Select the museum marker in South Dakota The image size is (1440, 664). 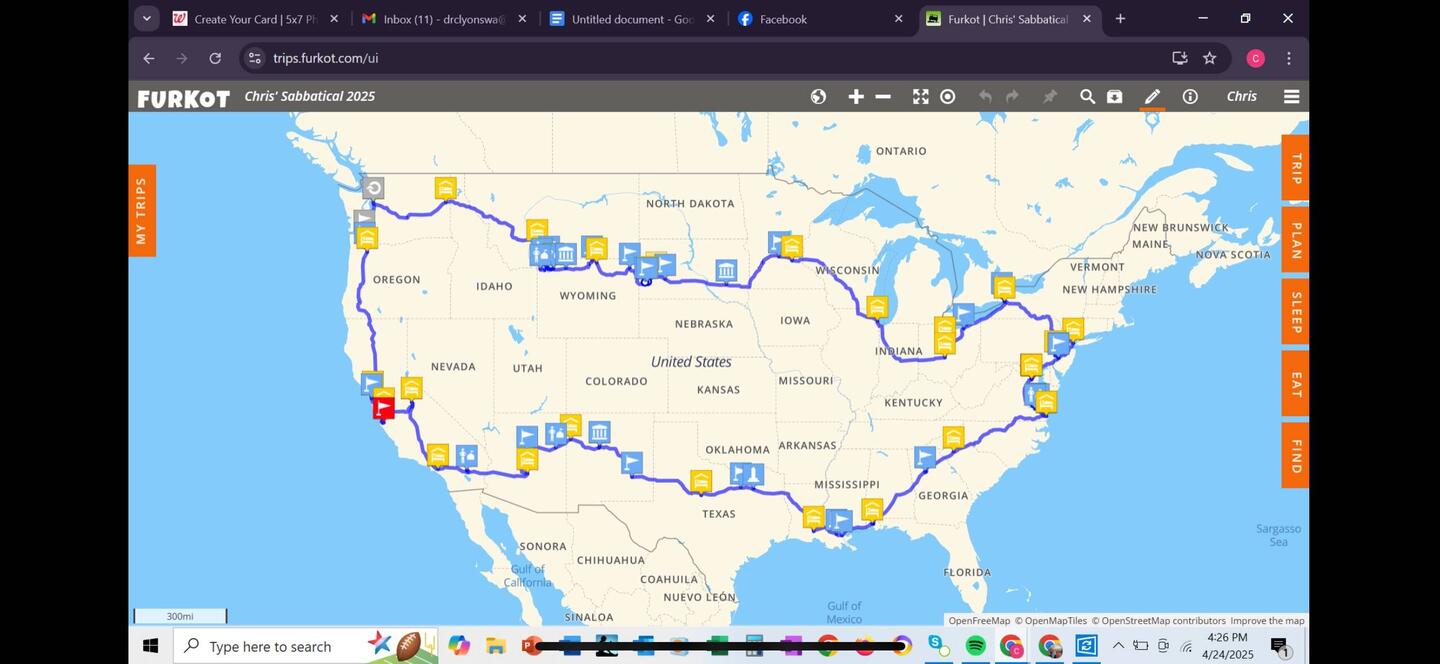[x=726, y=270]
